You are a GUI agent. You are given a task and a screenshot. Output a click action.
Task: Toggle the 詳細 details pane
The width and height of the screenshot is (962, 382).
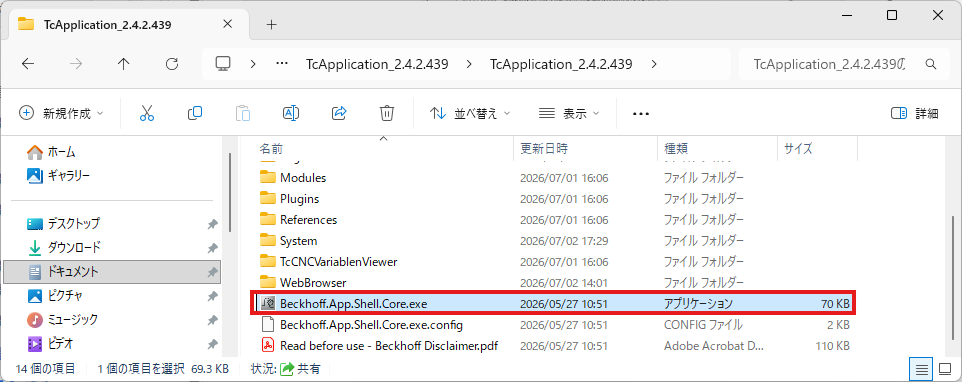pyautogui.click(x=915, y=113)
